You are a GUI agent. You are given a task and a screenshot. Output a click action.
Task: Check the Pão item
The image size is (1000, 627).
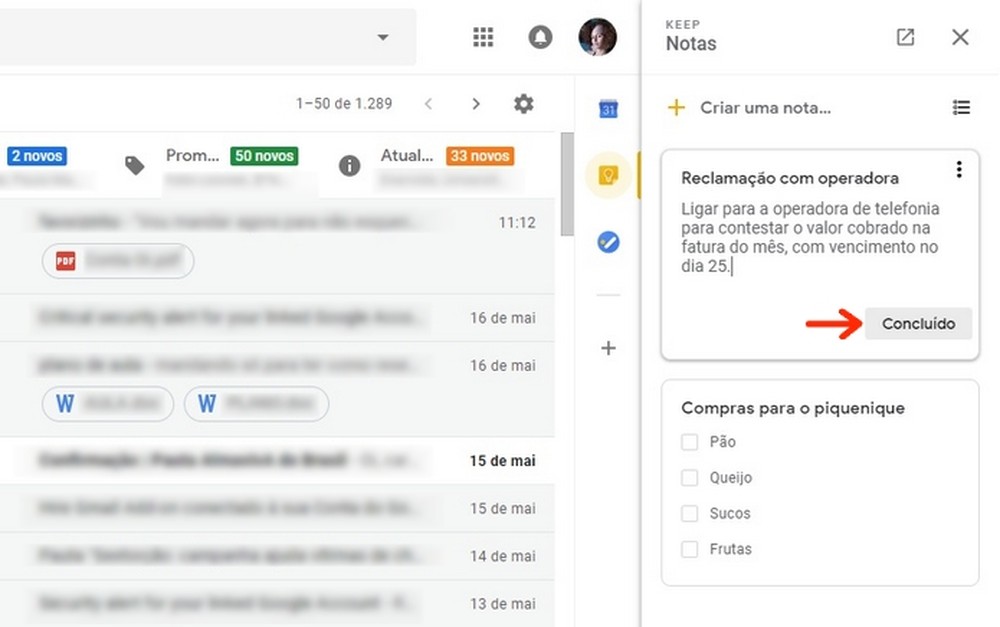click(689, 442)
